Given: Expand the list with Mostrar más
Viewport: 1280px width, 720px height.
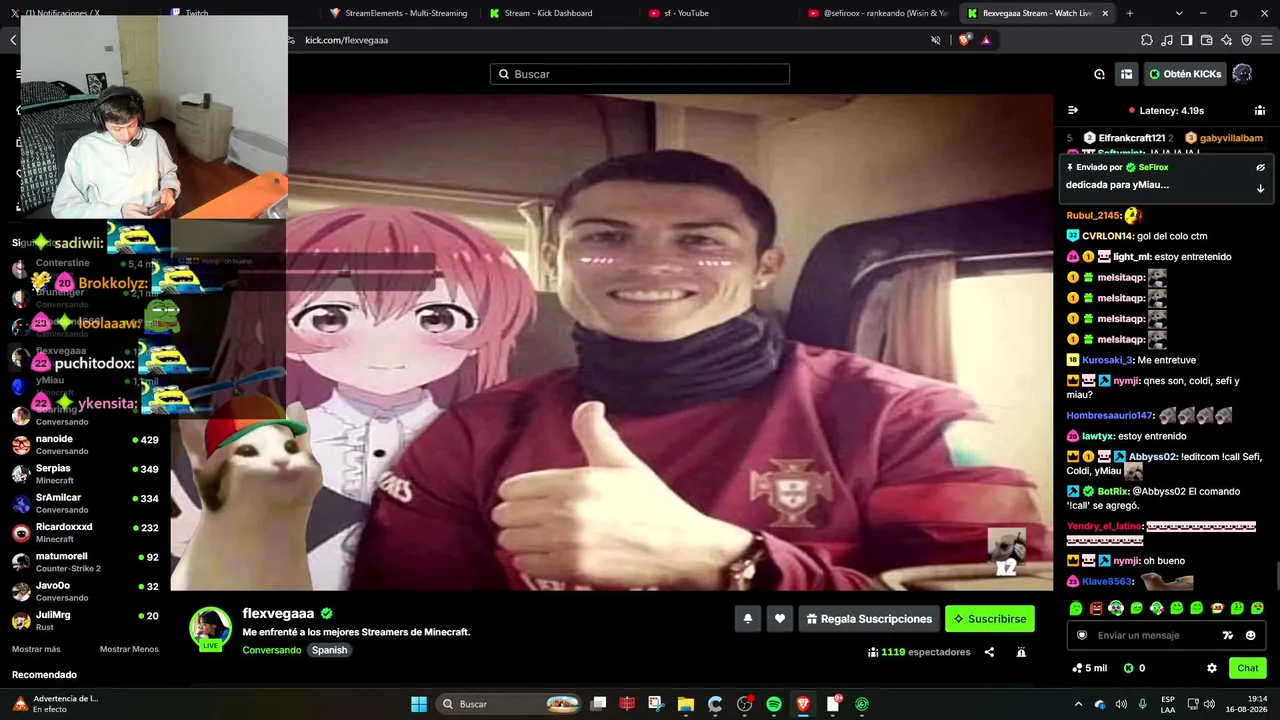Looking at the screenshot, I should click(36, 649).
